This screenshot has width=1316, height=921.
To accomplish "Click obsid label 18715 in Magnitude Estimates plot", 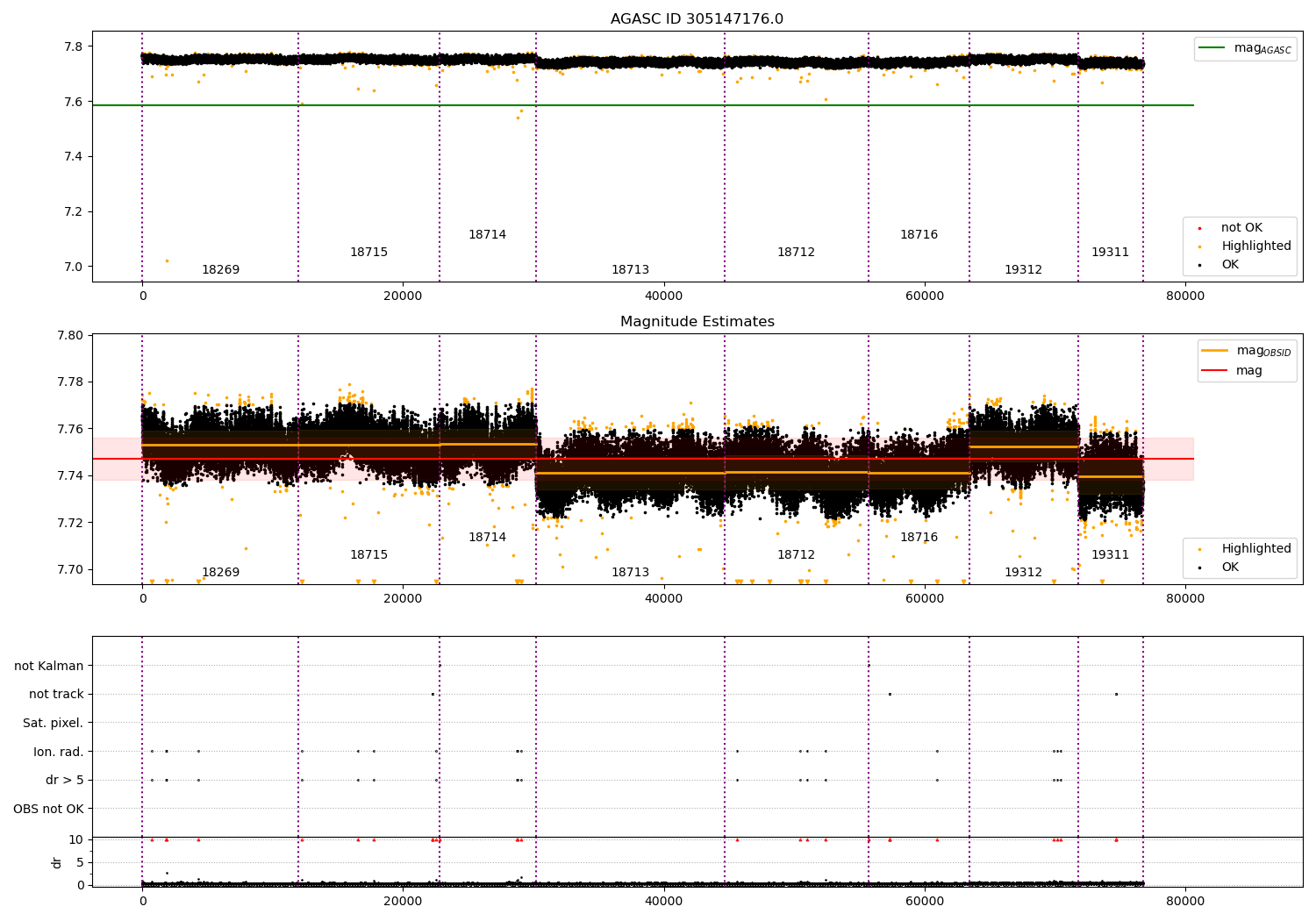I will 368,555.
